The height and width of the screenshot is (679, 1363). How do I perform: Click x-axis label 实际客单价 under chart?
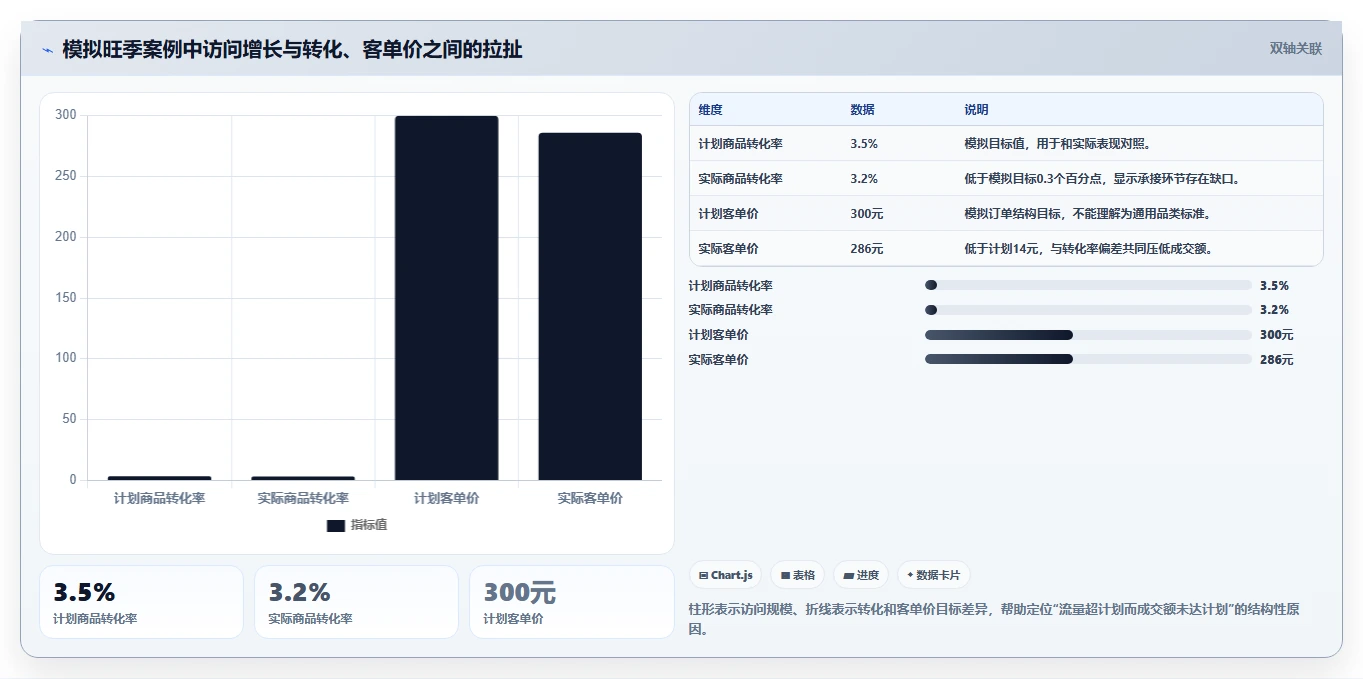click(x=590, y=498)
